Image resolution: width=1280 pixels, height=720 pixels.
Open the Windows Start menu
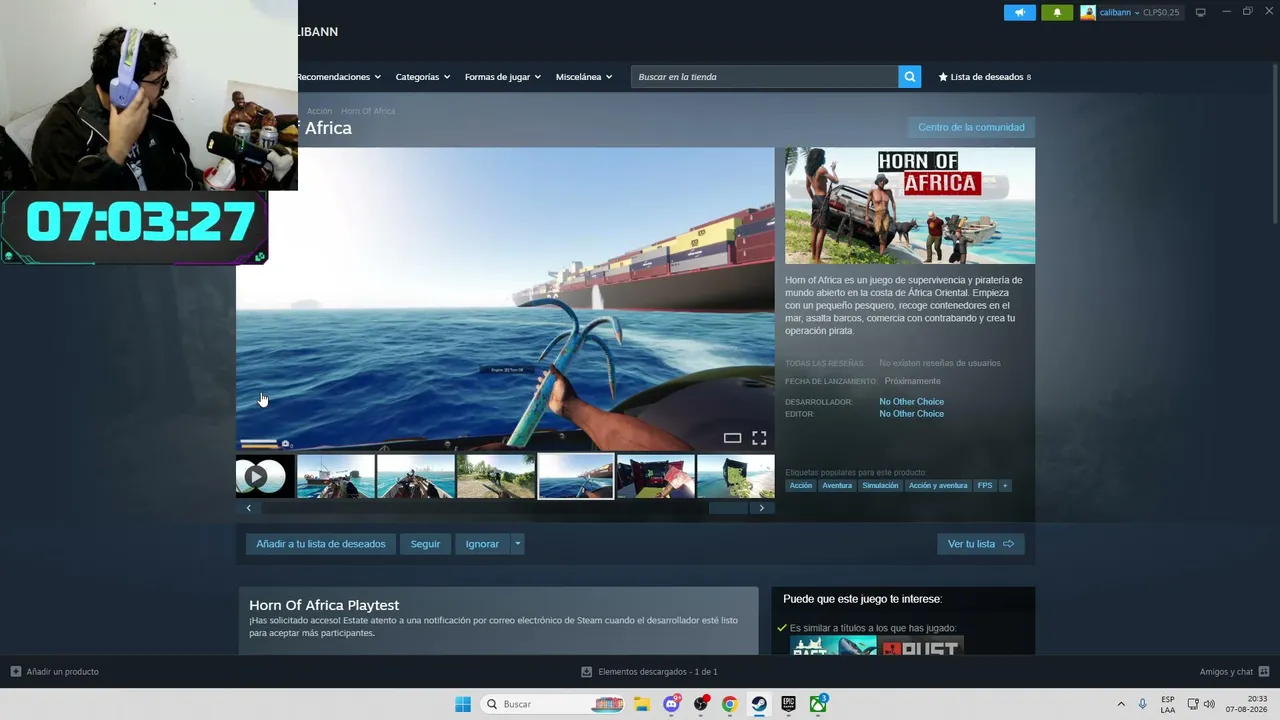click(463, 704)
